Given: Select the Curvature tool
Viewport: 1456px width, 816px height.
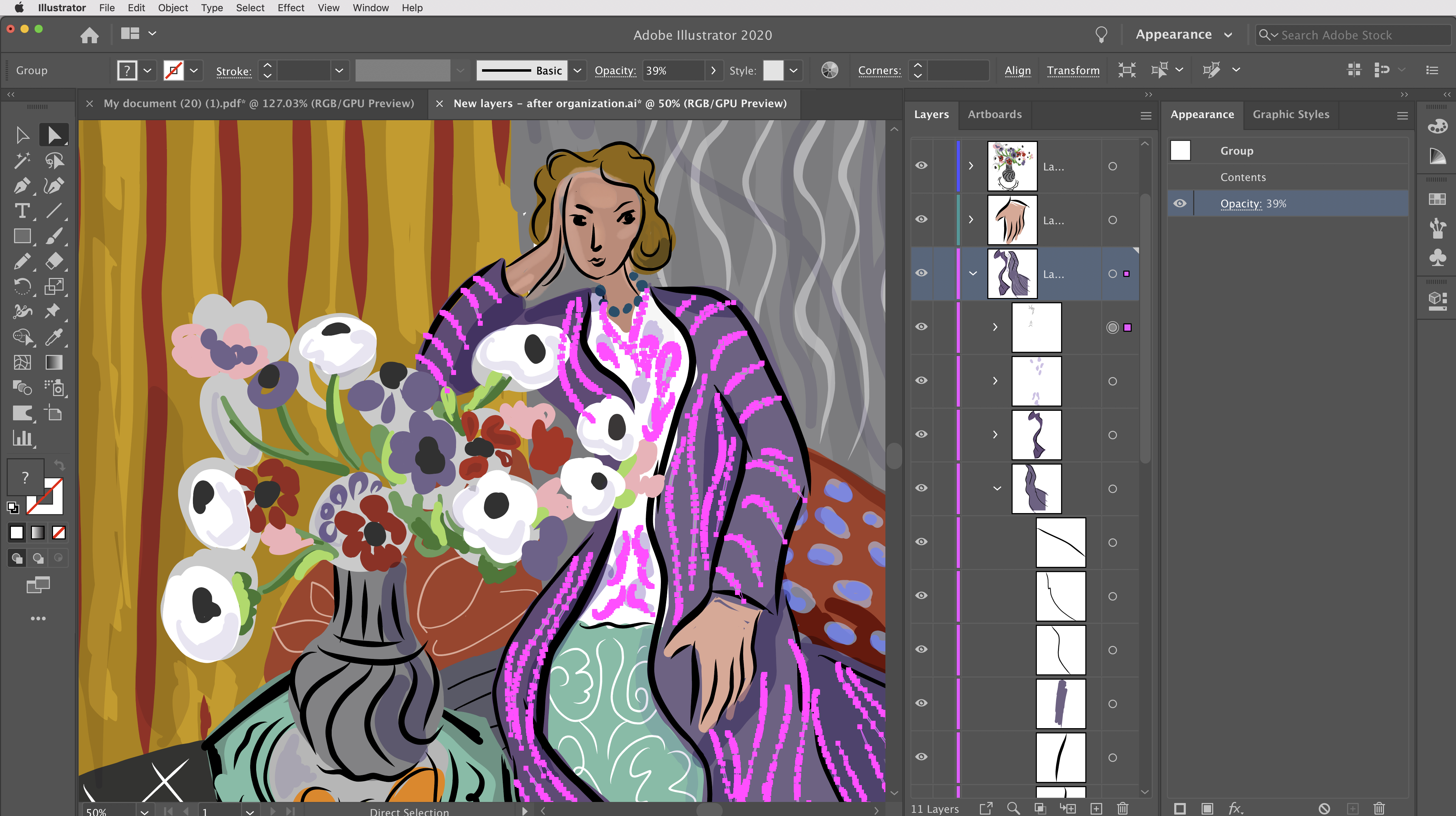Looking at the screenshot, I should click(54, 186).
